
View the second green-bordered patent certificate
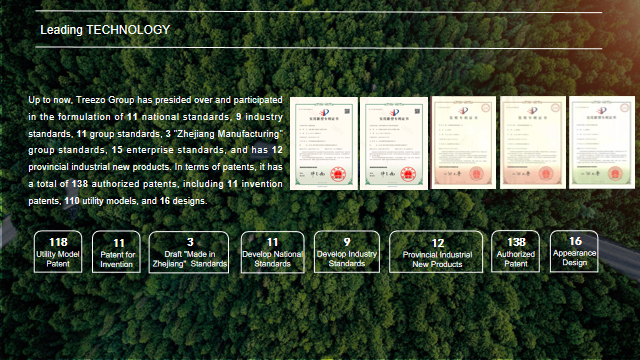point(394,143)
